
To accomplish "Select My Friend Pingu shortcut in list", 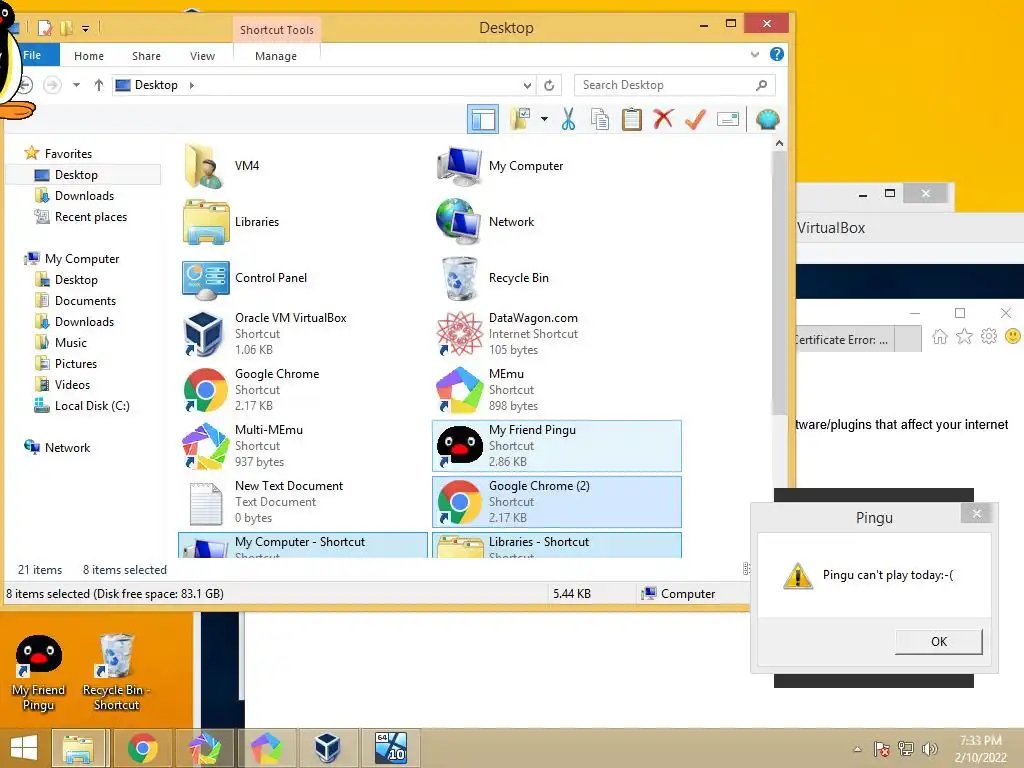I will [556, 446].
